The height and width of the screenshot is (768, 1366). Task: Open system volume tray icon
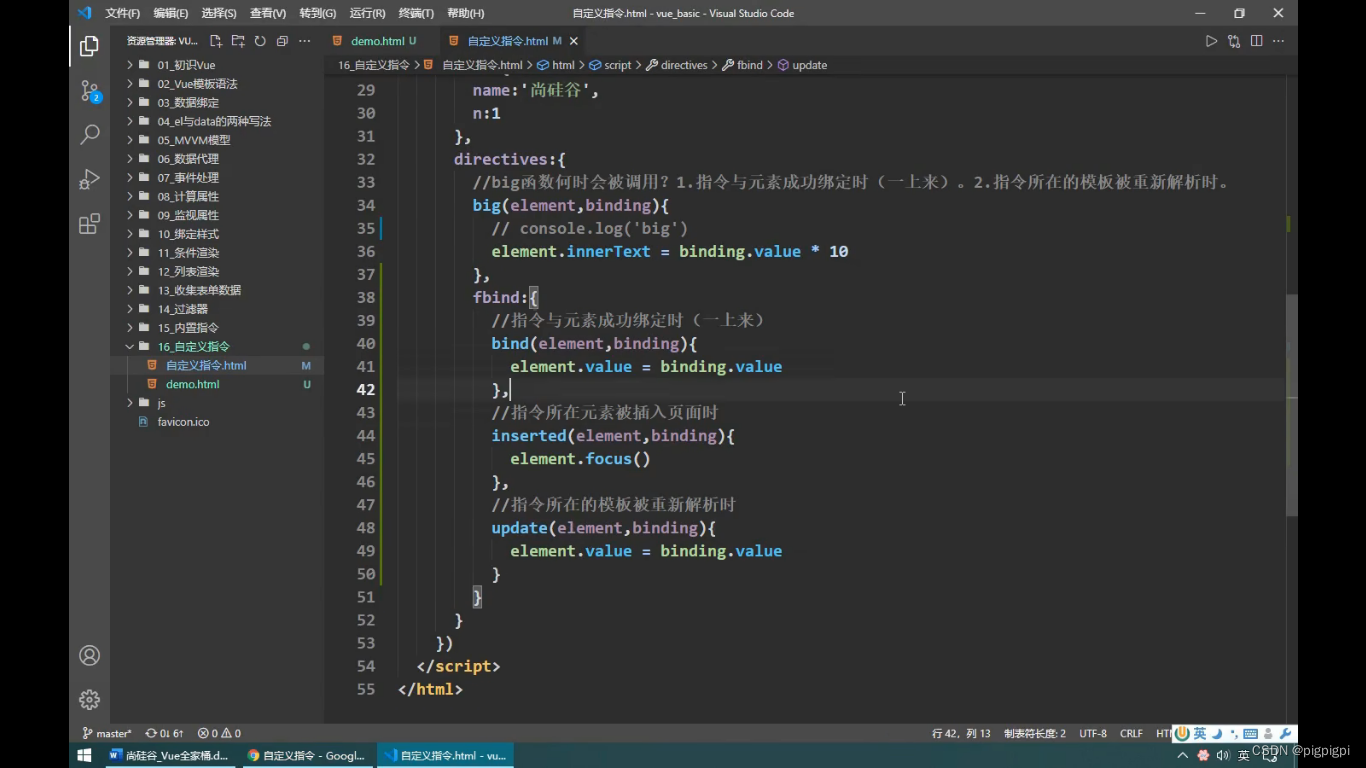[1222, 755]
